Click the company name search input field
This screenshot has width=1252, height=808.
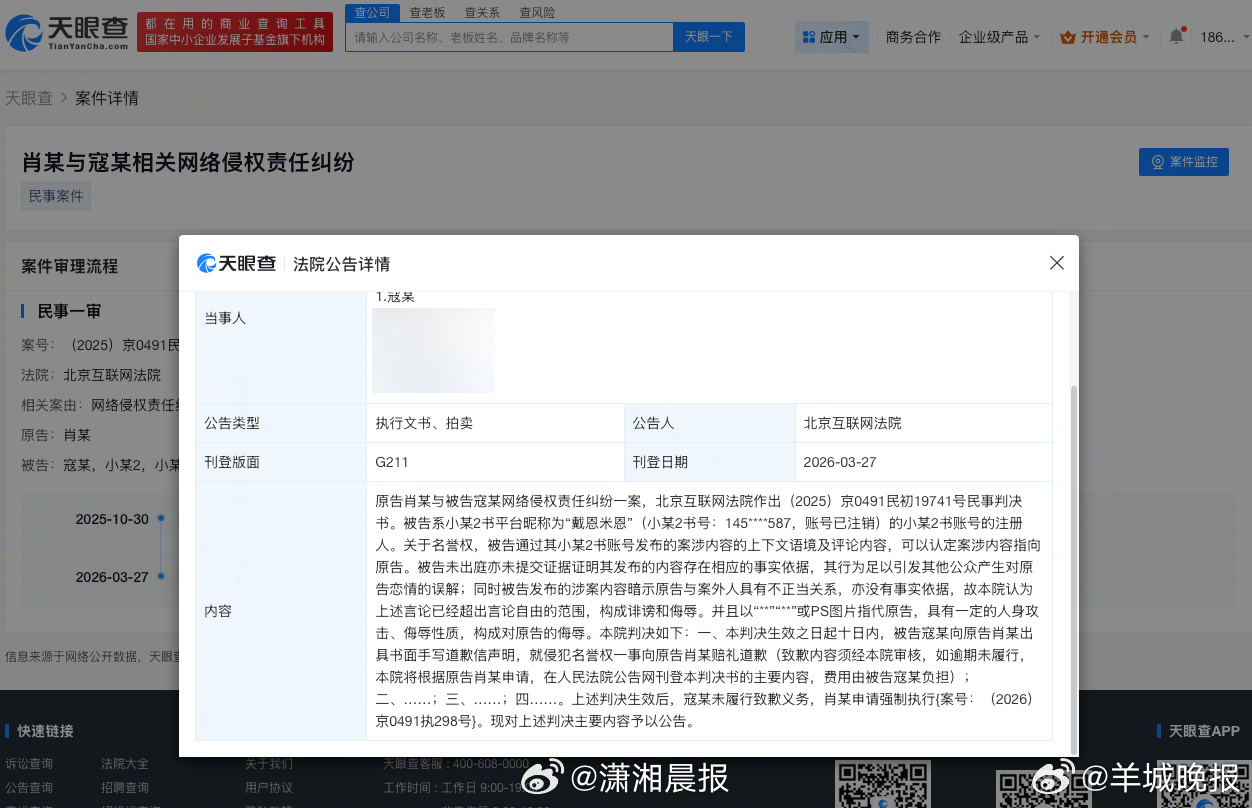[x=508, y=37]
